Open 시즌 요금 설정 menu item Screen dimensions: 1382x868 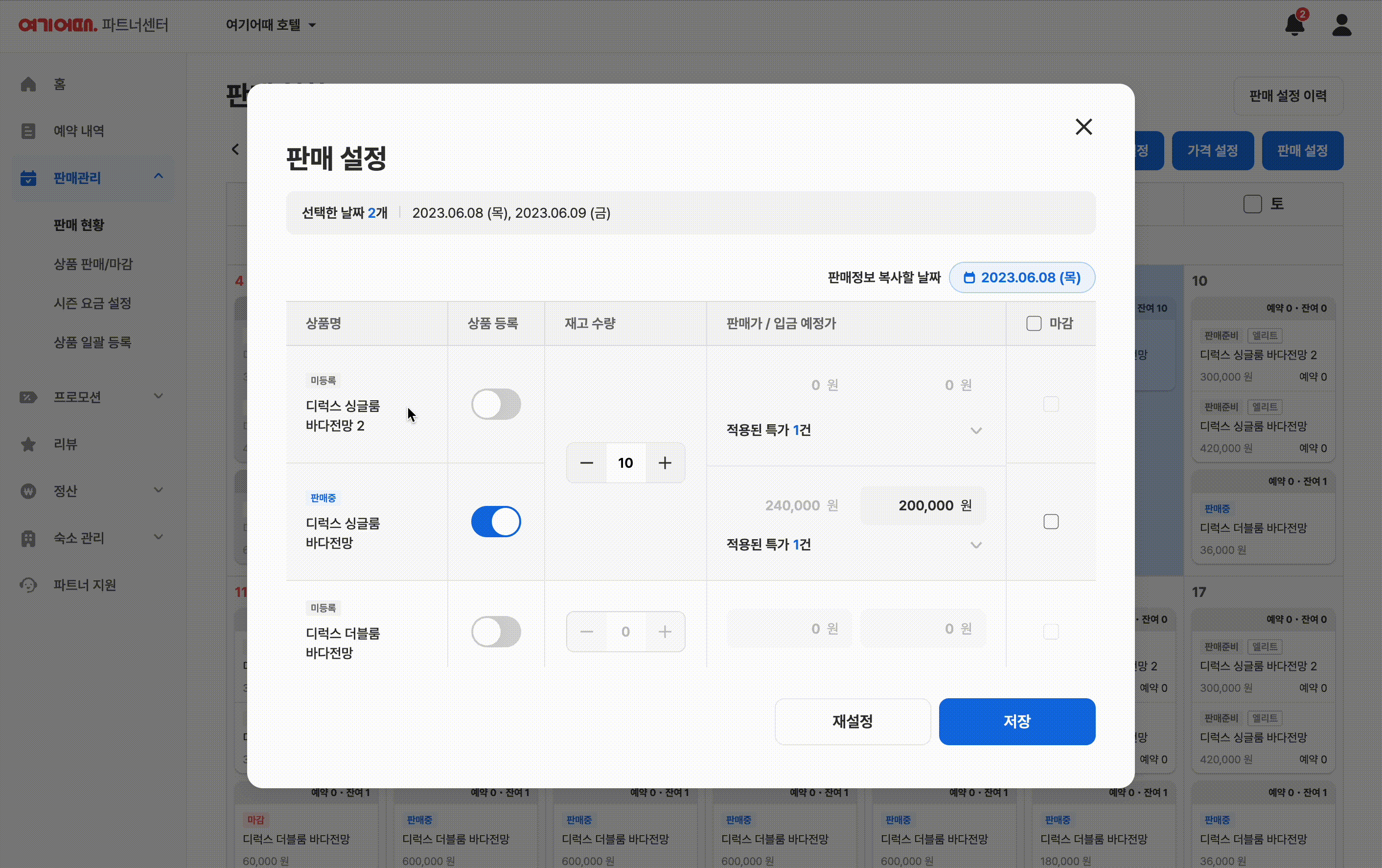tap(93, 303)
